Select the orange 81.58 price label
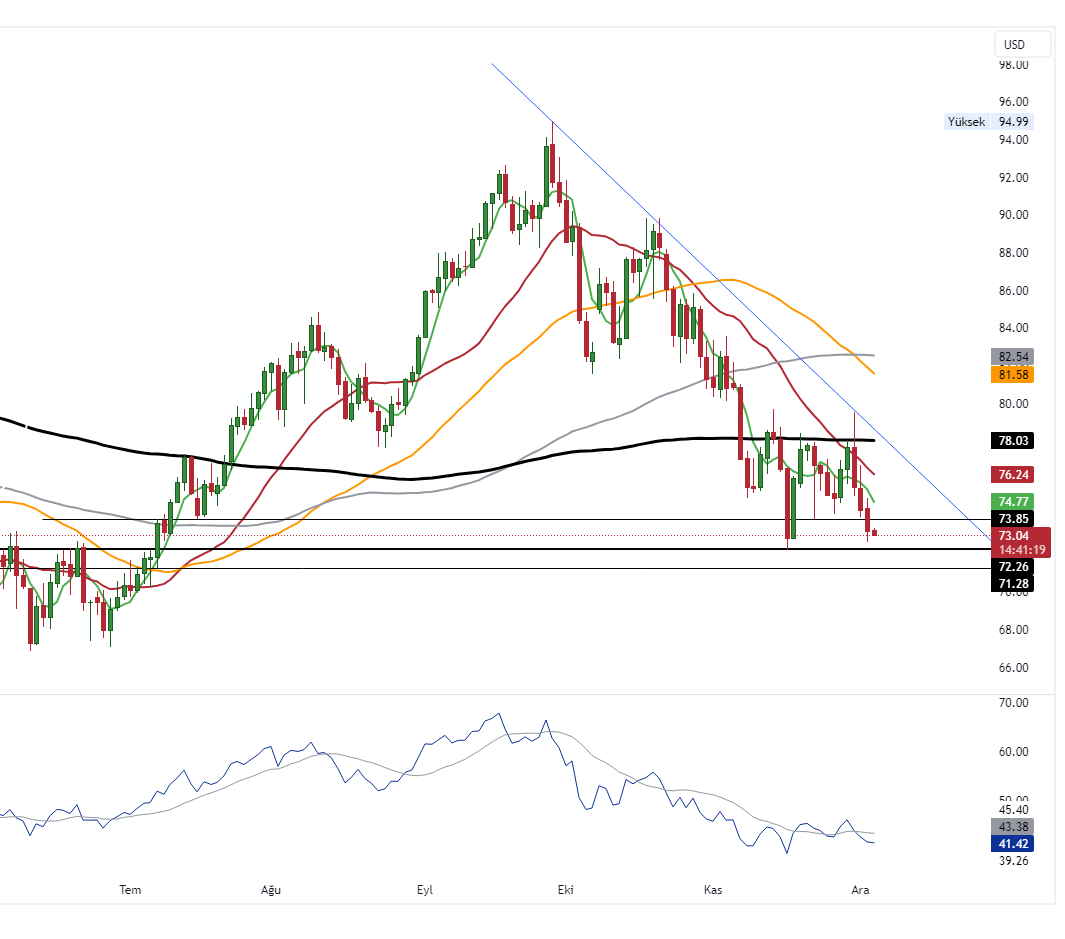1065x939 pixels. click(1012, 374)
